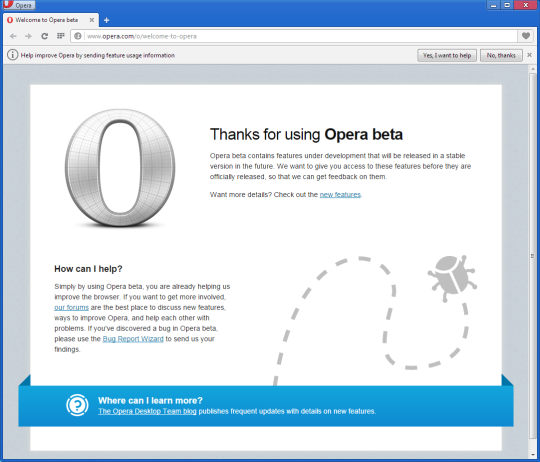Minimize the Opera window
The image size is (540, 462).
click(x=494, y=5)
